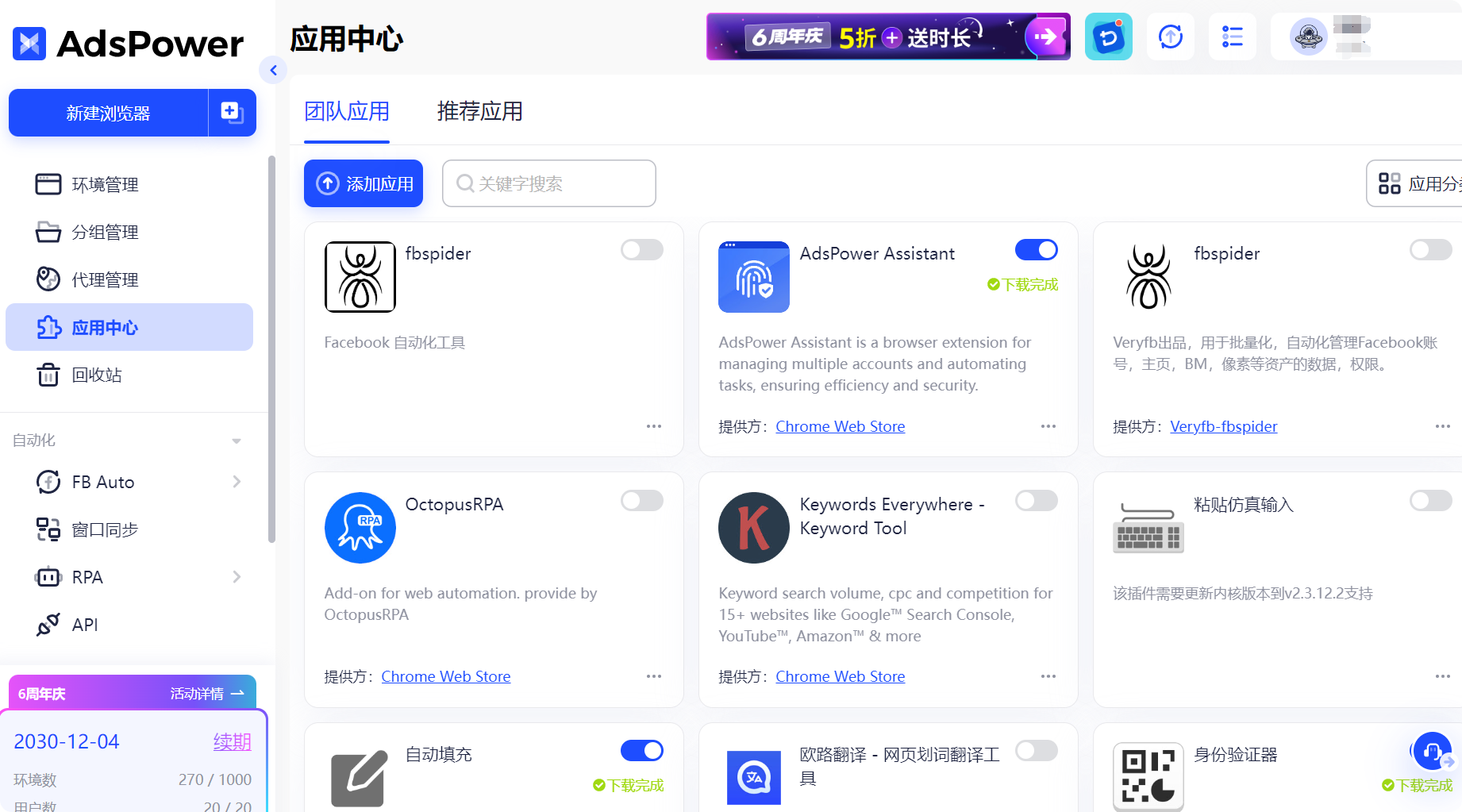1462x812 pixels.
Task: Click 活动详情 on the anniversary banner
Action: click(x=207, y=694)
